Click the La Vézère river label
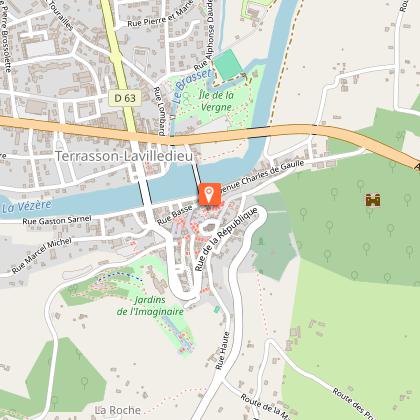This screenshot has height=420, width=420. coord(27,206)
